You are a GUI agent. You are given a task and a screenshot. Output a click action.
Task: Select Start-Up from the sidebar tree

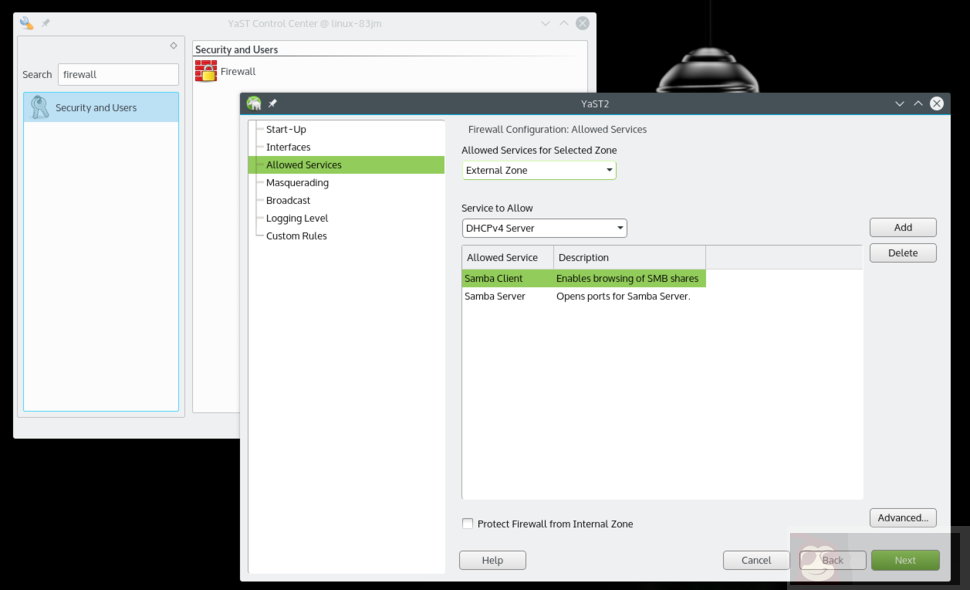(x=286, y=128)
